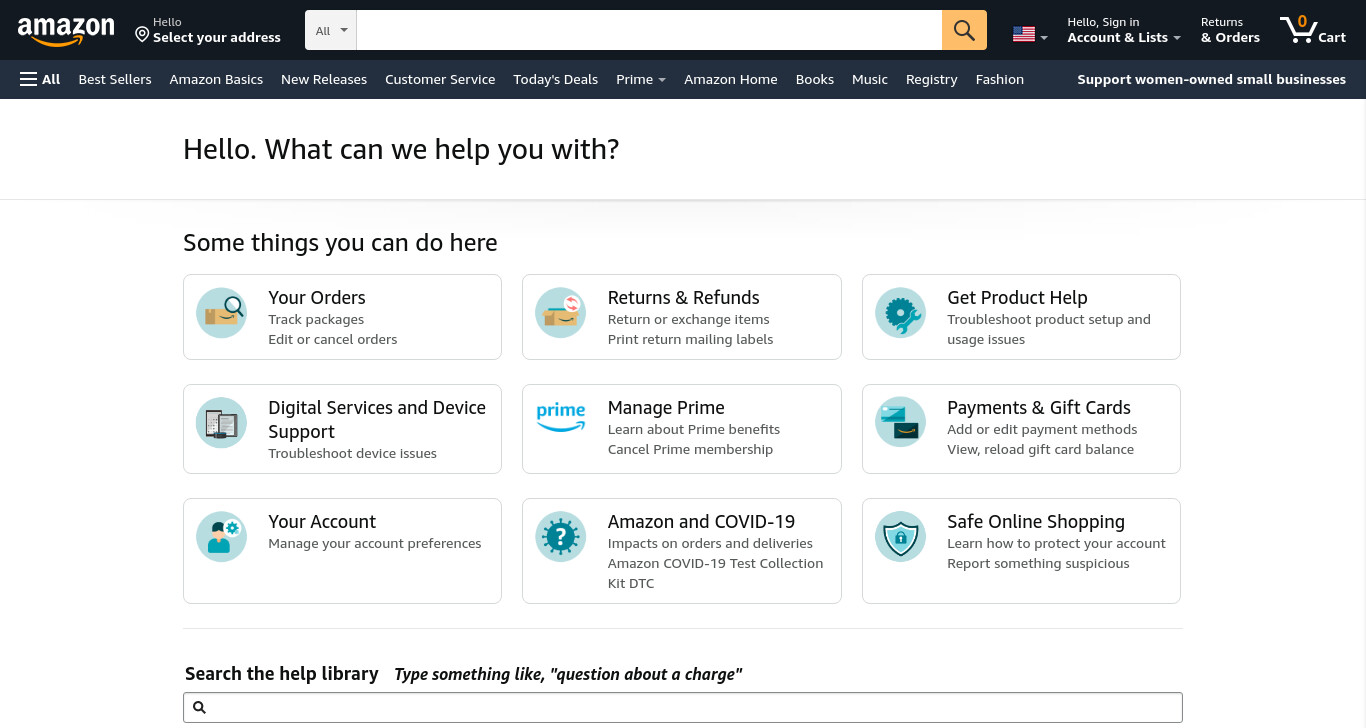Open Digital Services and Device Support link

click(377, 420)
